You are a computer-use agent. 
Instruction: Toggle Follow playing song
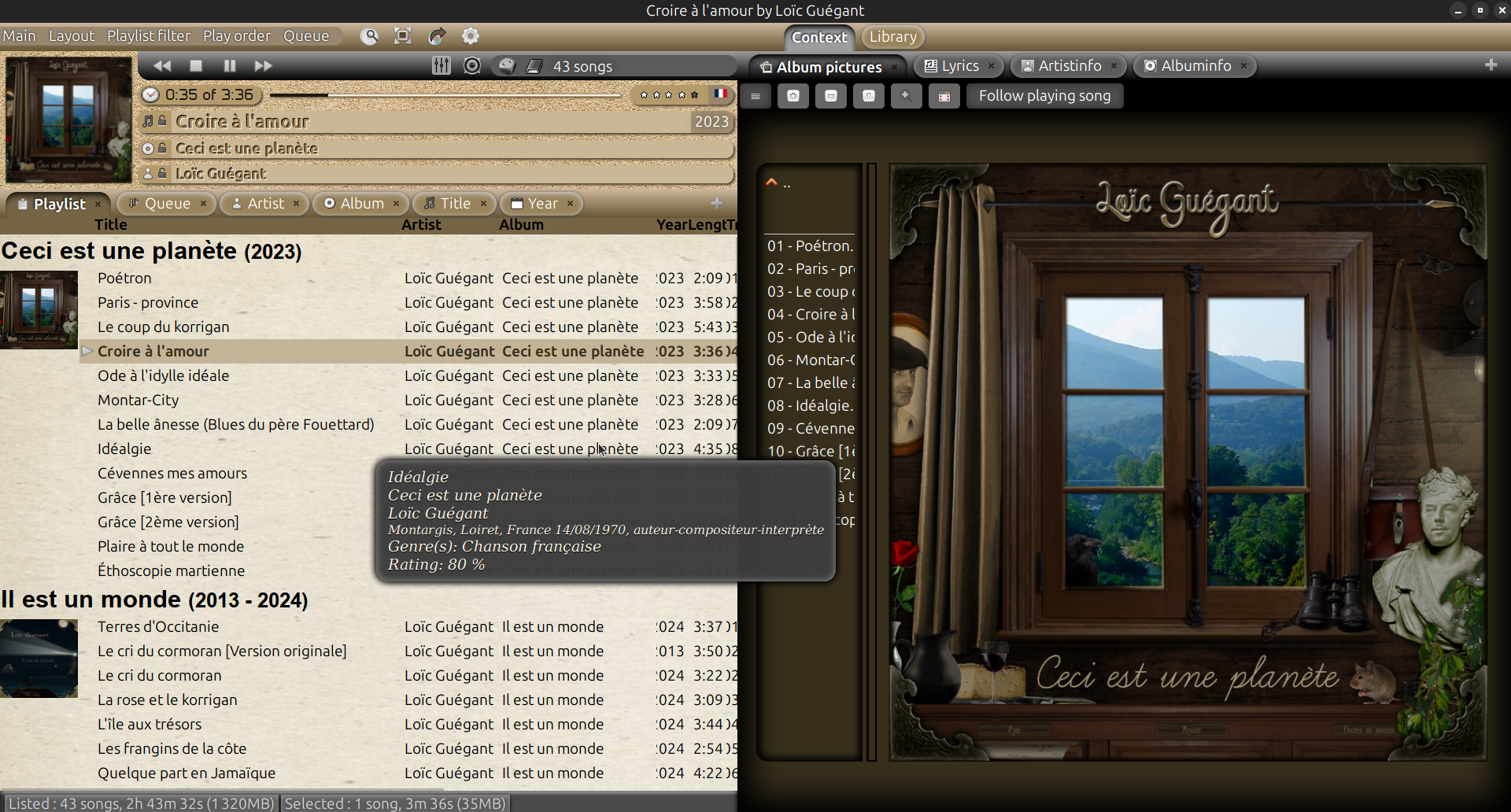pos(1044,96)
